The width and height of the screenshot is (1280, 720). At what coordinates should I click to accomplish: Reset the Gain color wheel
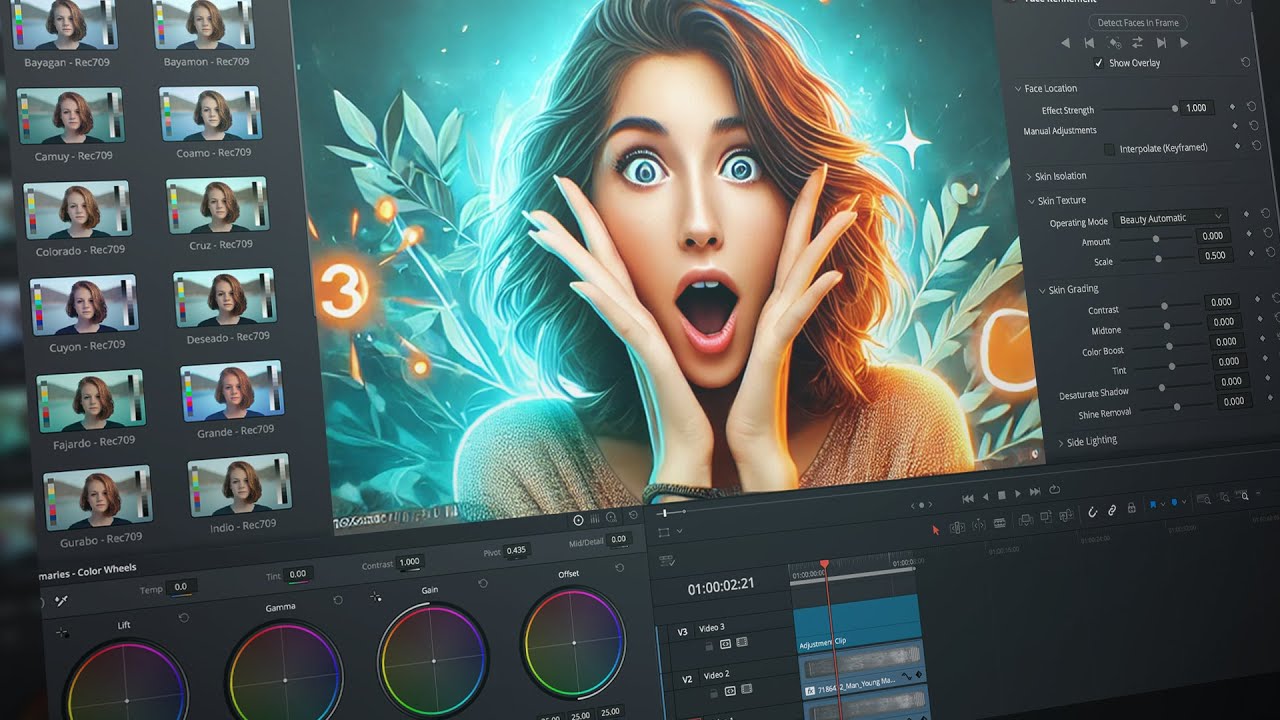coord(483,583)
